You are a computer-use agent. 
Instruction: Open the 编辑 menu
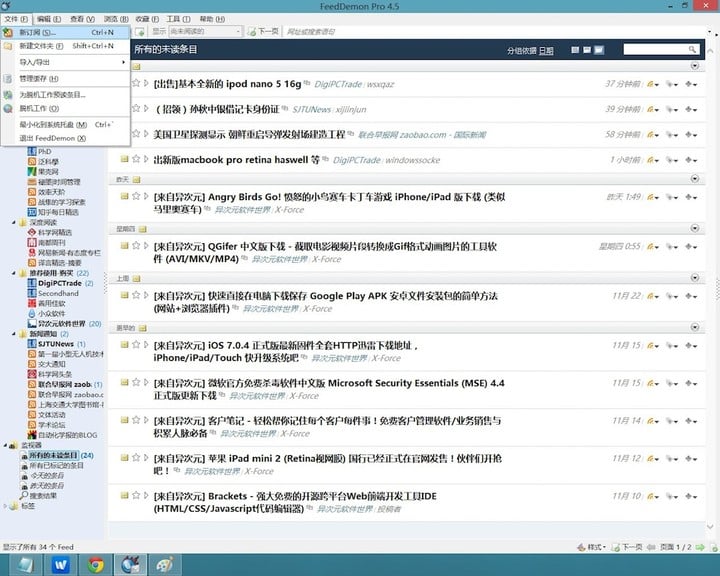coord(49,19)
